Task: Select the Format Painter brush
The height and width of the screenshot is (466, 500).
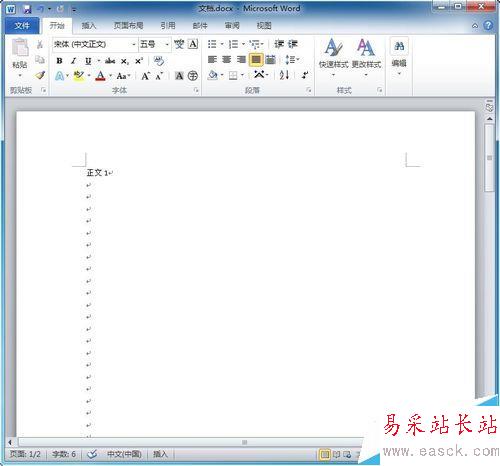Action: click(40, 75)
